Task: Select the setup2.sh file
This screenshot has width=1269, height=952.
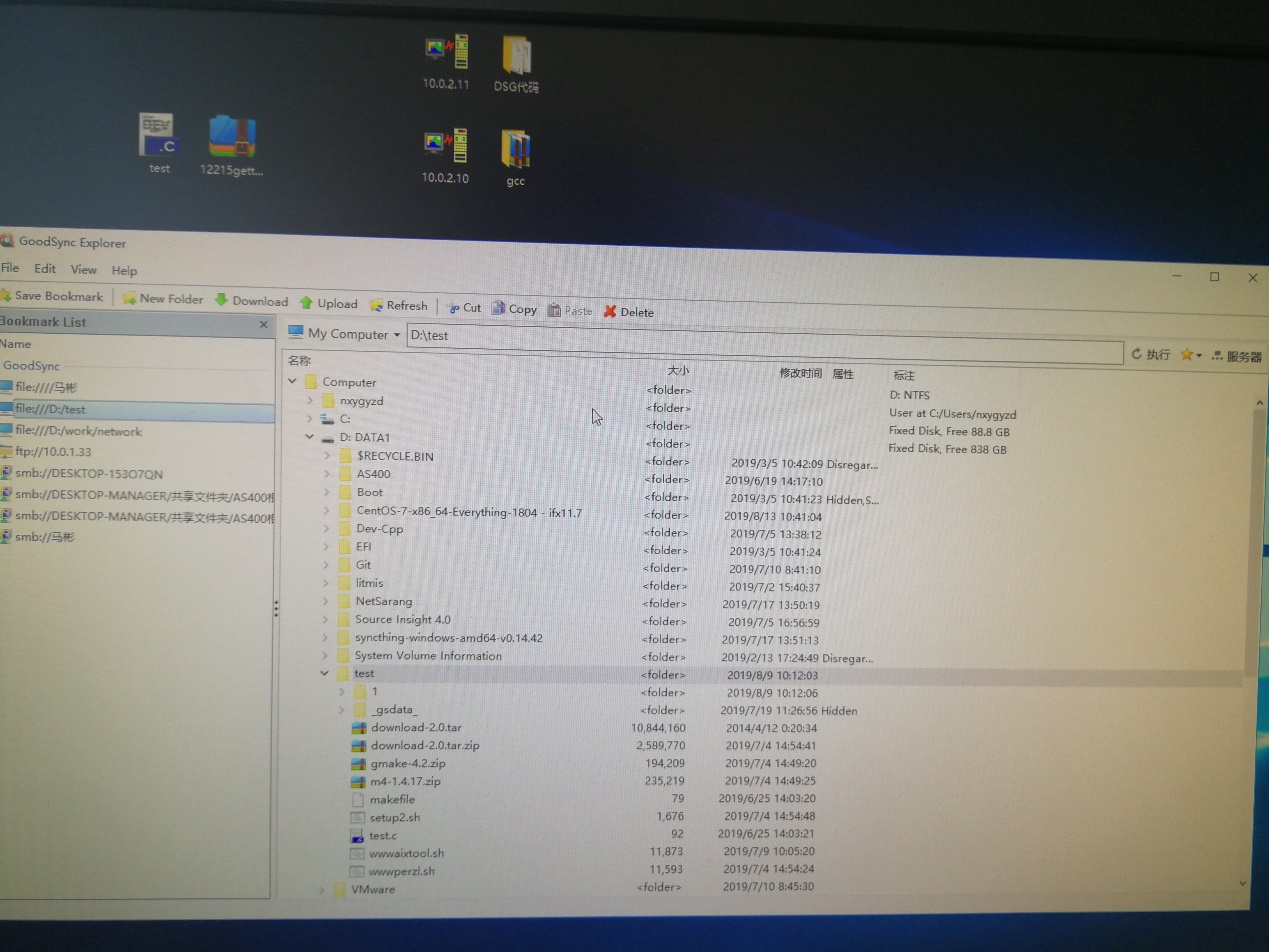Action: [x=395, y=817]
